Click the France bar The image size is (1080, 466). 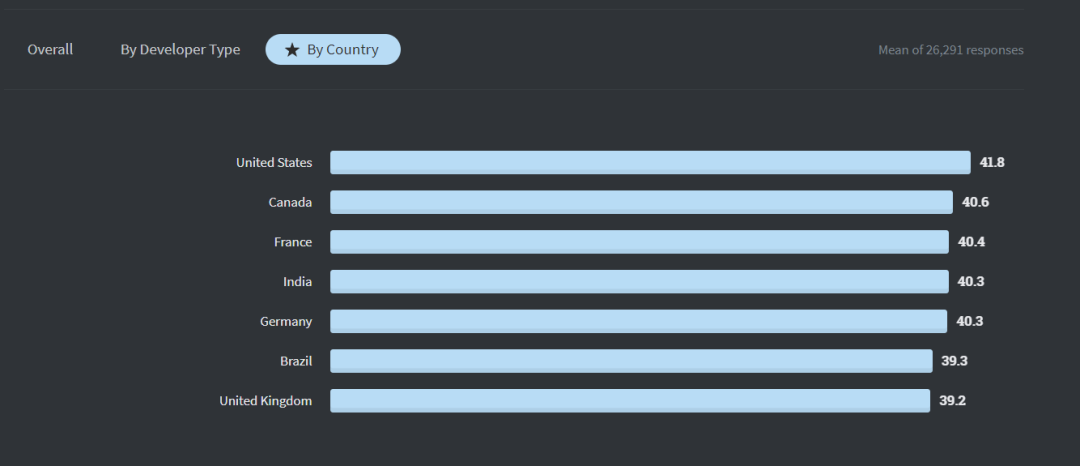639,242
